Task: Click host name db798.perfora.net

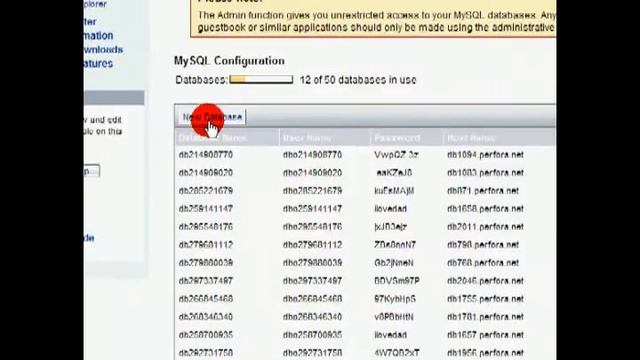Action: [483, 244]
